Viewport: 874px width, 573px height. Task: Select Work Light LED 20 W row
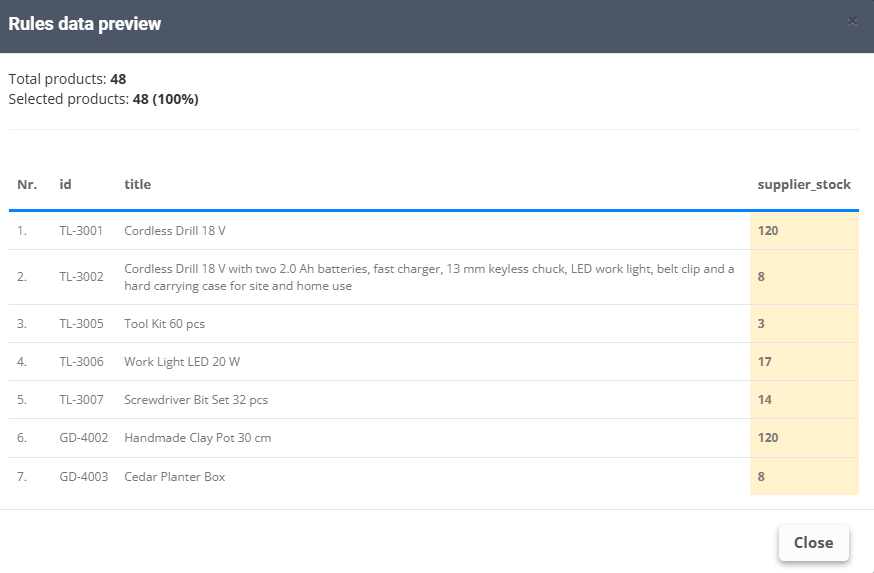434,362
